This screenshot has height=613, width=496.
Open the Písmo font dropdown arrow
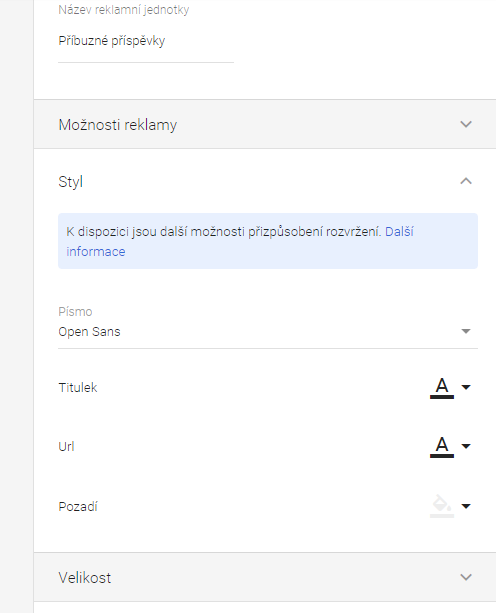click(466, 332)
